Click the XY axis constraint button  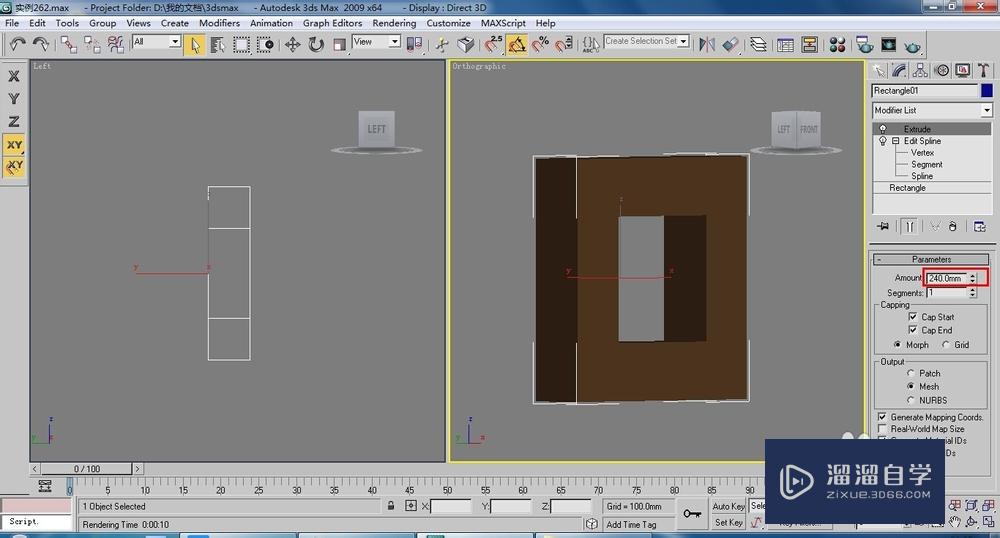[x=14, y=145]
